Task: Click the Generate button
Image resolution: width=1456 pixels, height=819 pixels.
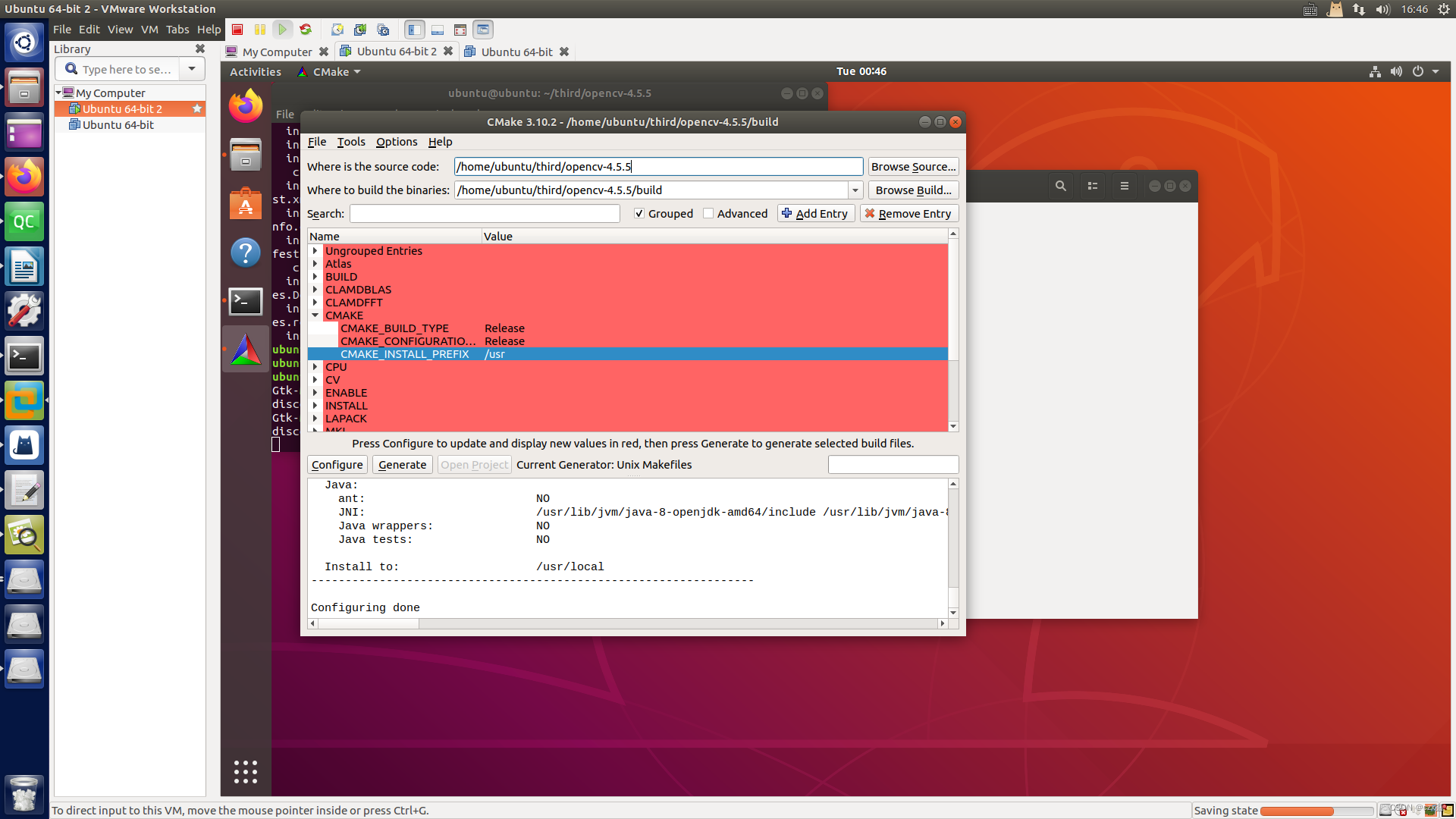Action: [403, 465]
